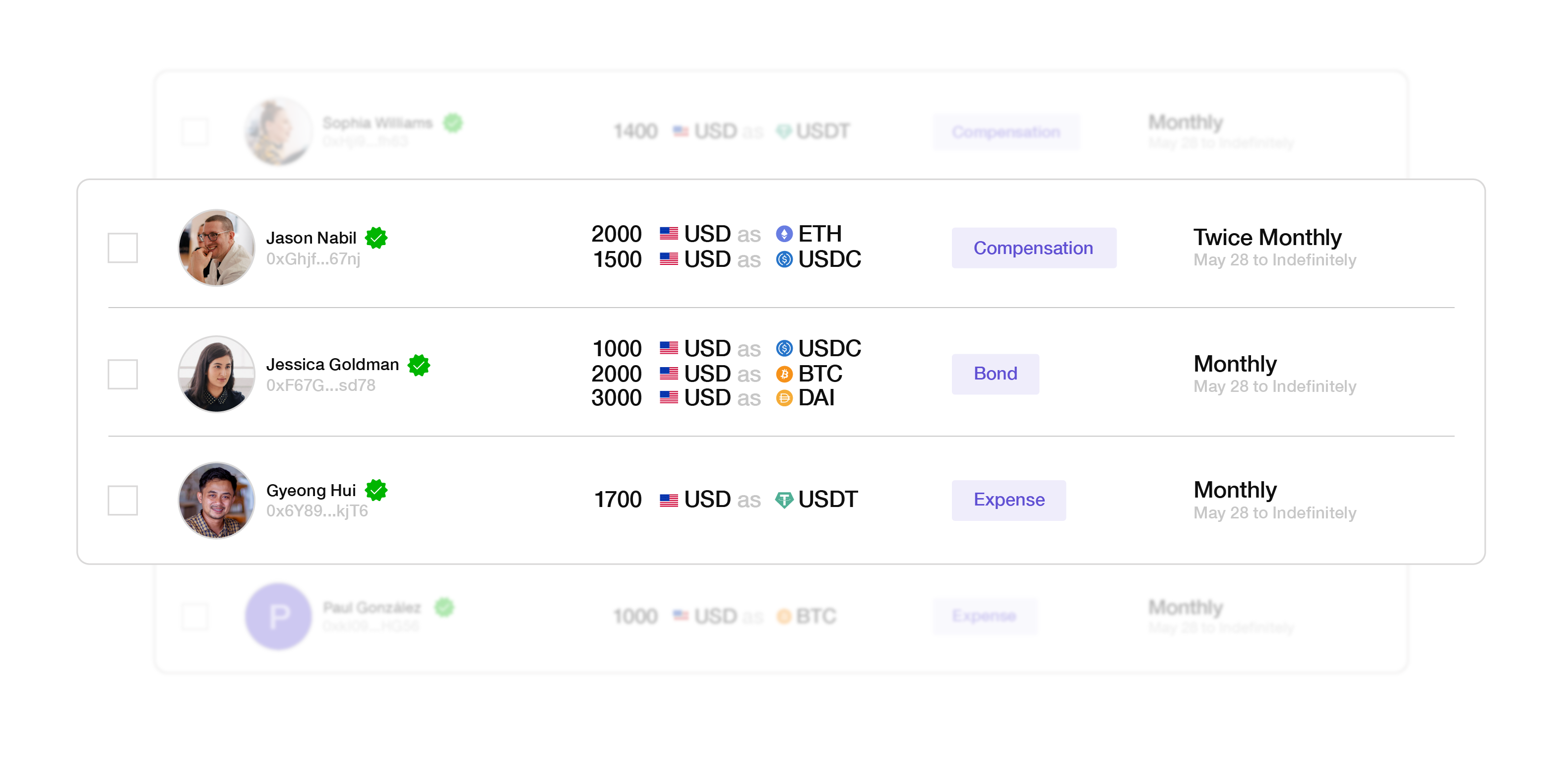Select the BTC icon beside Jessica's 2000 USD
The image size is (1568, 762).
coord(784,374)
